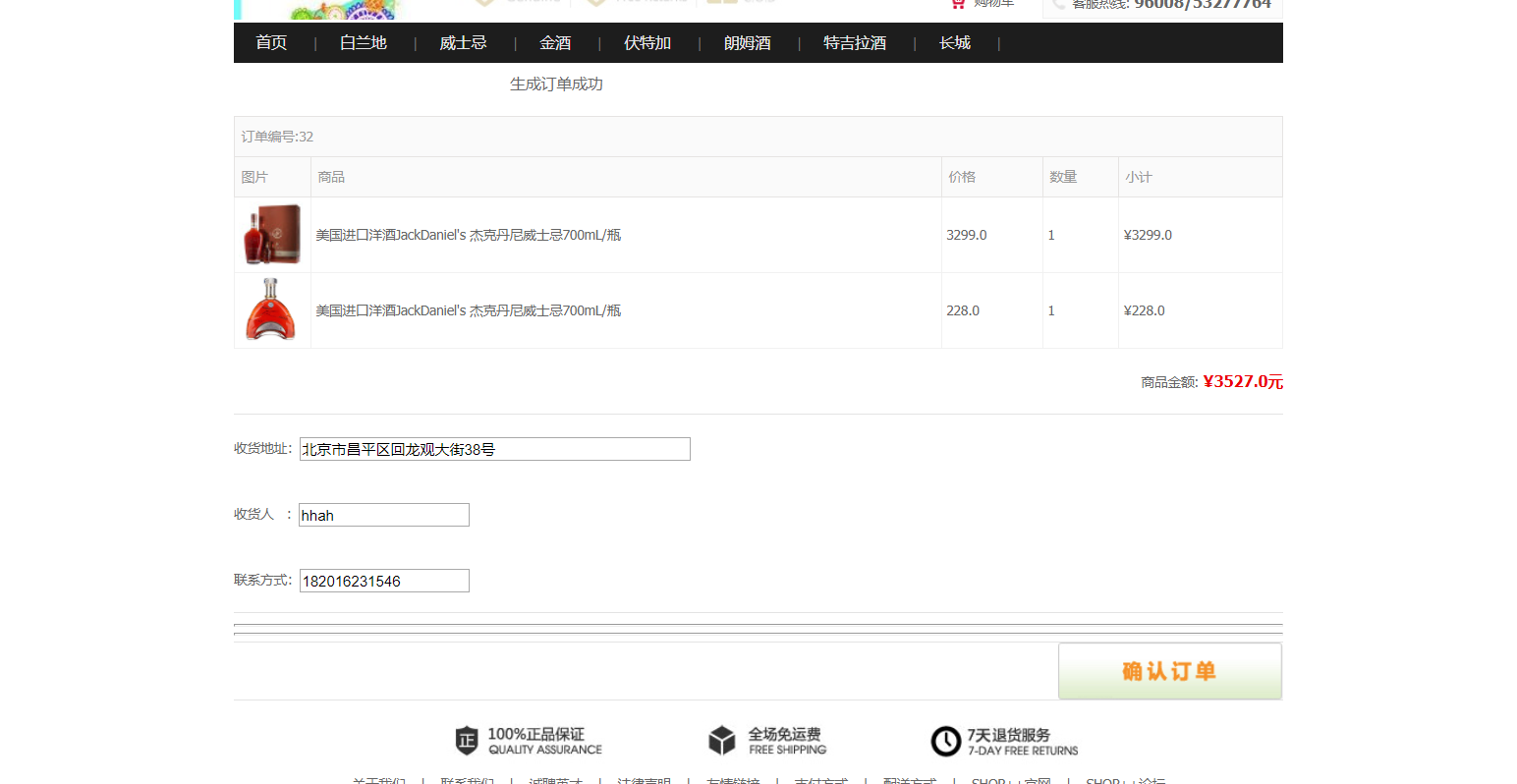Focus the 联系方式 phone number field
The image size is (1517, 784).
coord(384,581)
